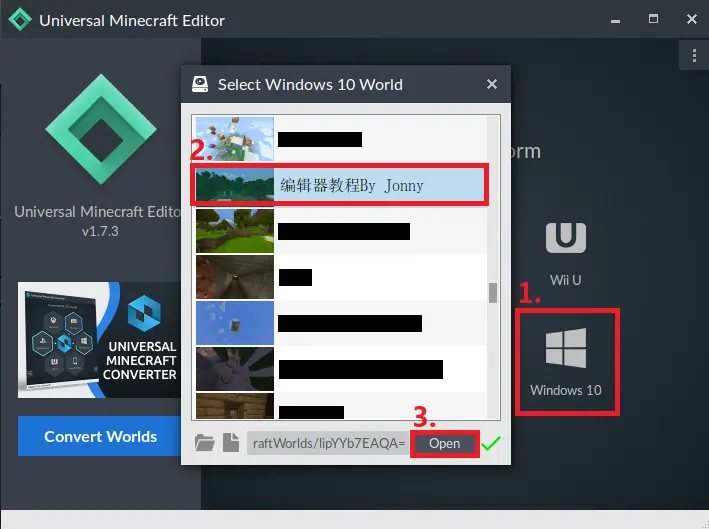The image size is (709, 529).
Task: Click the green checkmark next to Open
Action: pyautogui.click(x=490, y=443)
